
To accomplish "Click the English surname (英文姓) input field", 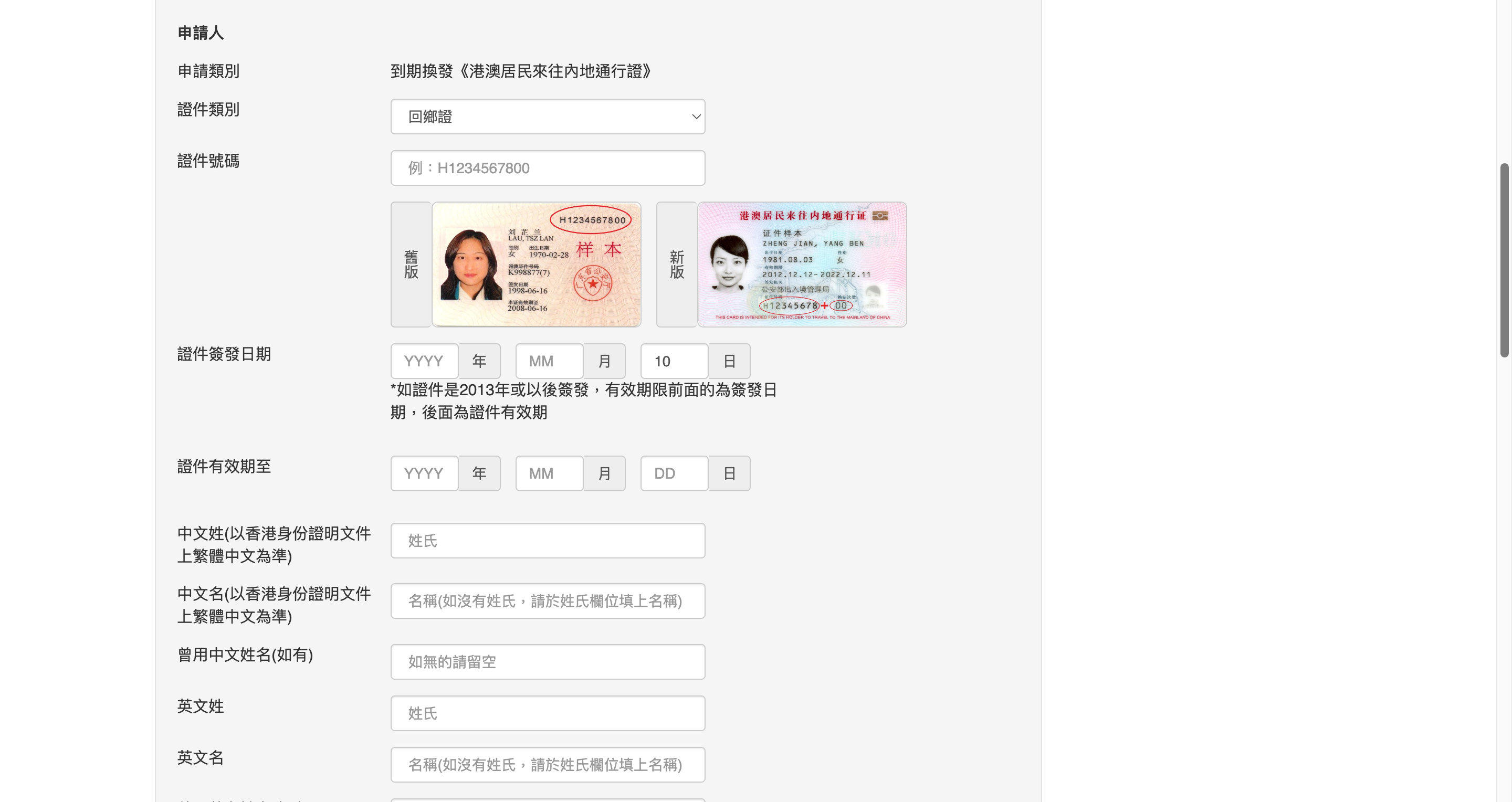I will click(547, 713).
